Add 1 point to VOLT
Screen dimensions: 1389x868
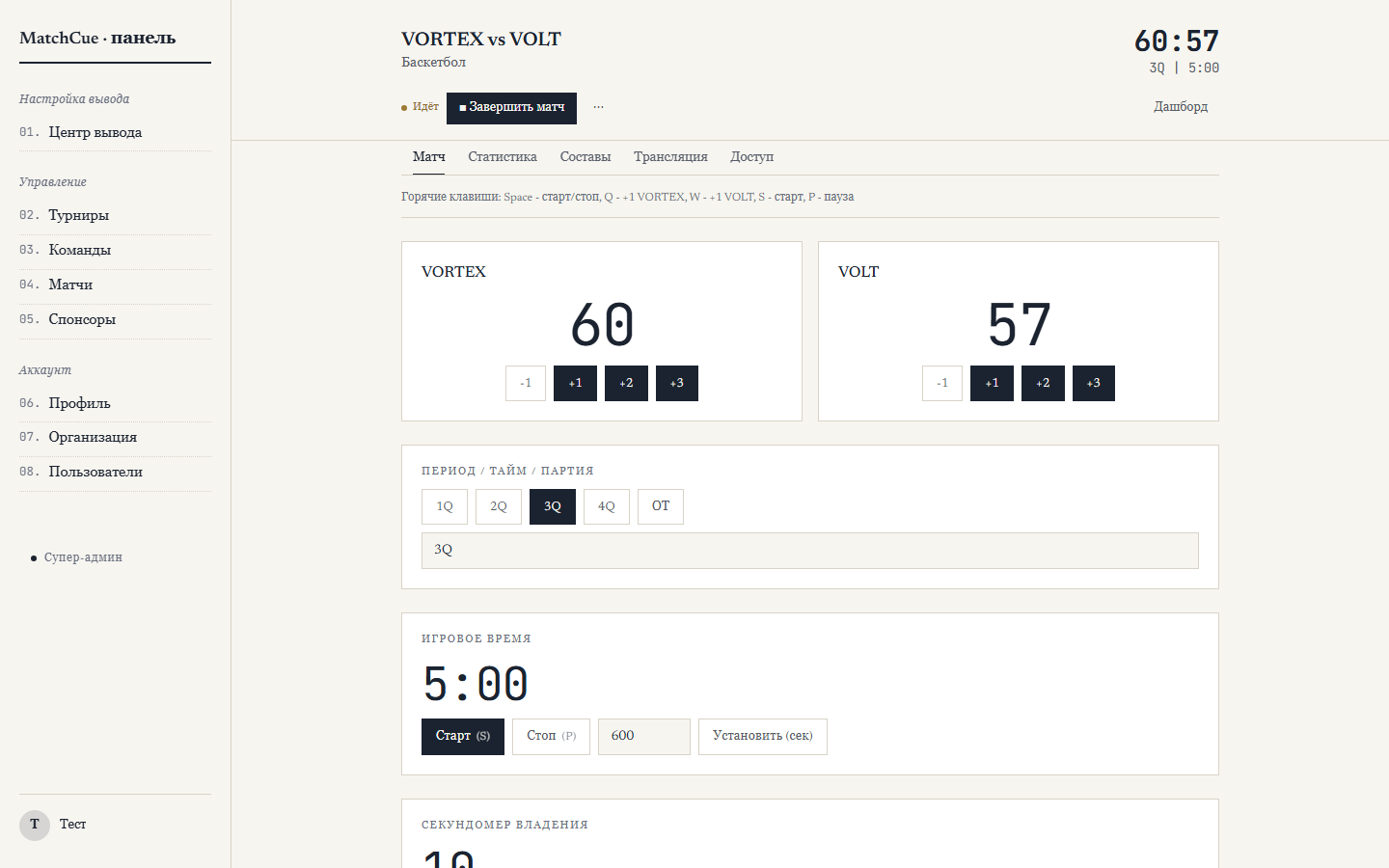click(992, 383)
